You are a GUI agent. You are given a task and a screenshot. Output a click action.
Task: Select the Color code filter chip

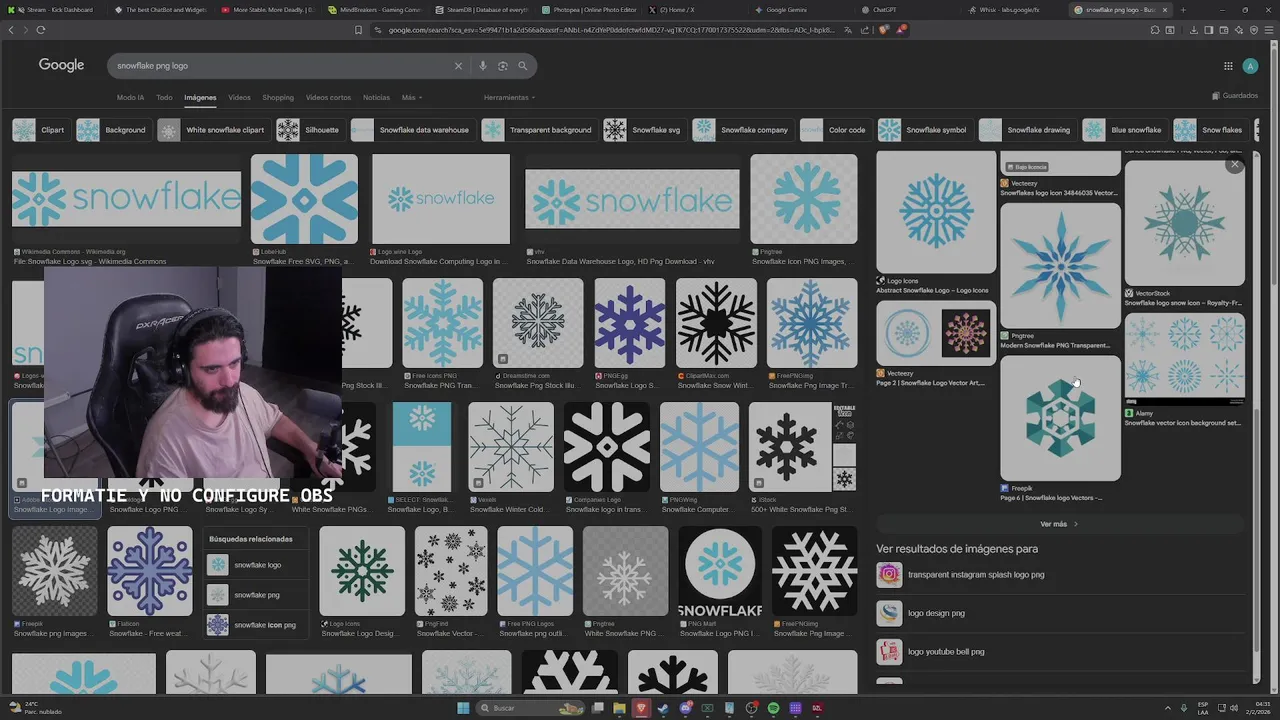[x=835, y=130]
